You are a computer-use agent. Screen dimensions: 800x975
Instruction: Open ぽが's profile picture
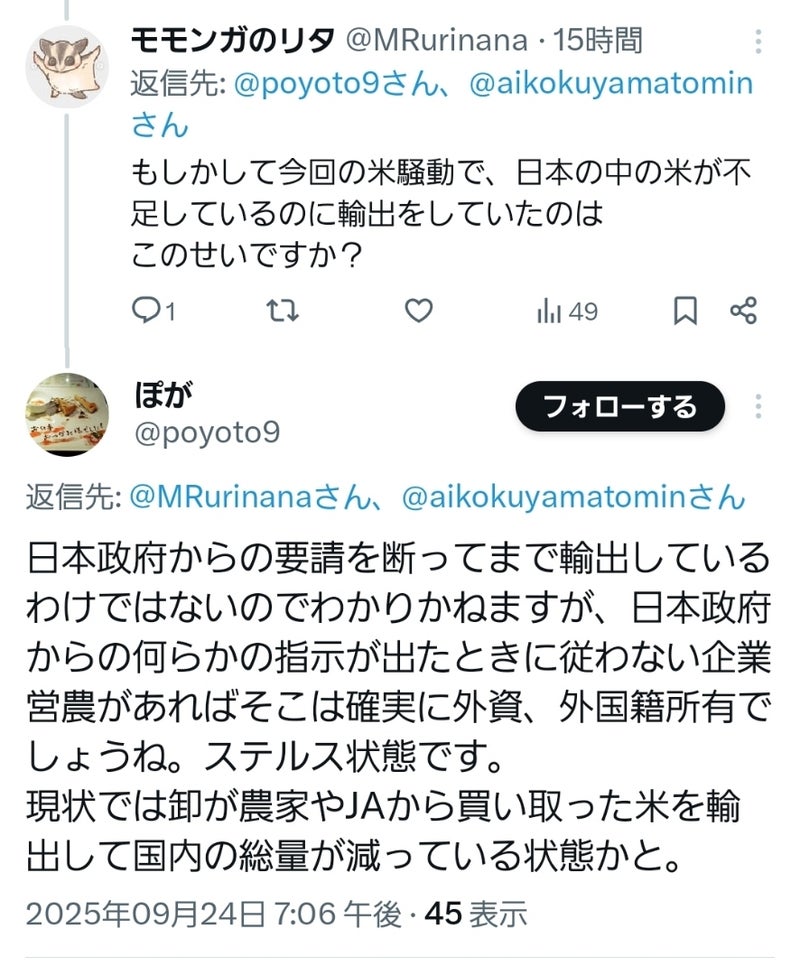(67, 414)
